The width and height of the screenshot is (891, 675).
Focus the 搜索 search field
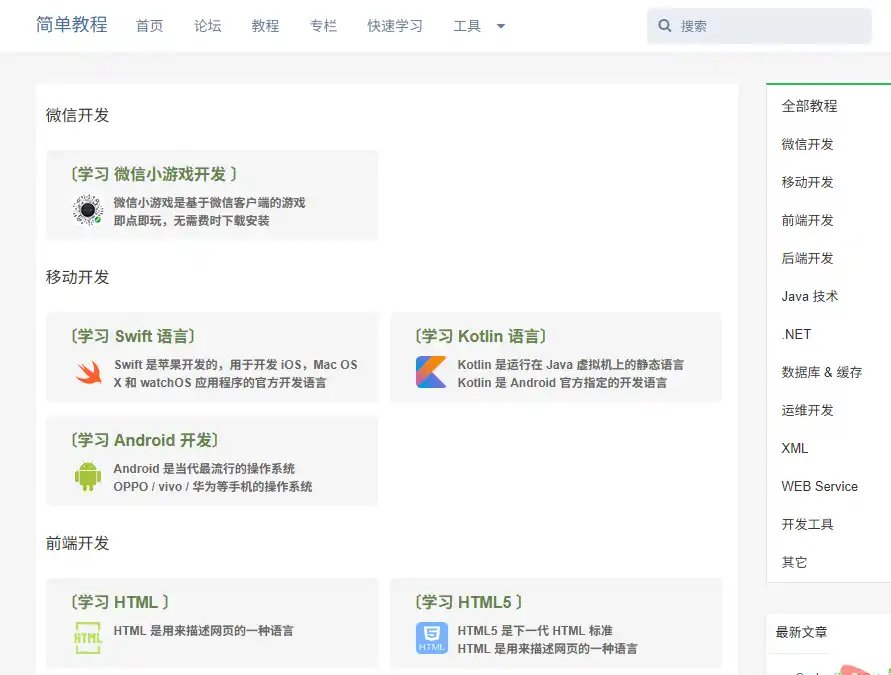759,26
